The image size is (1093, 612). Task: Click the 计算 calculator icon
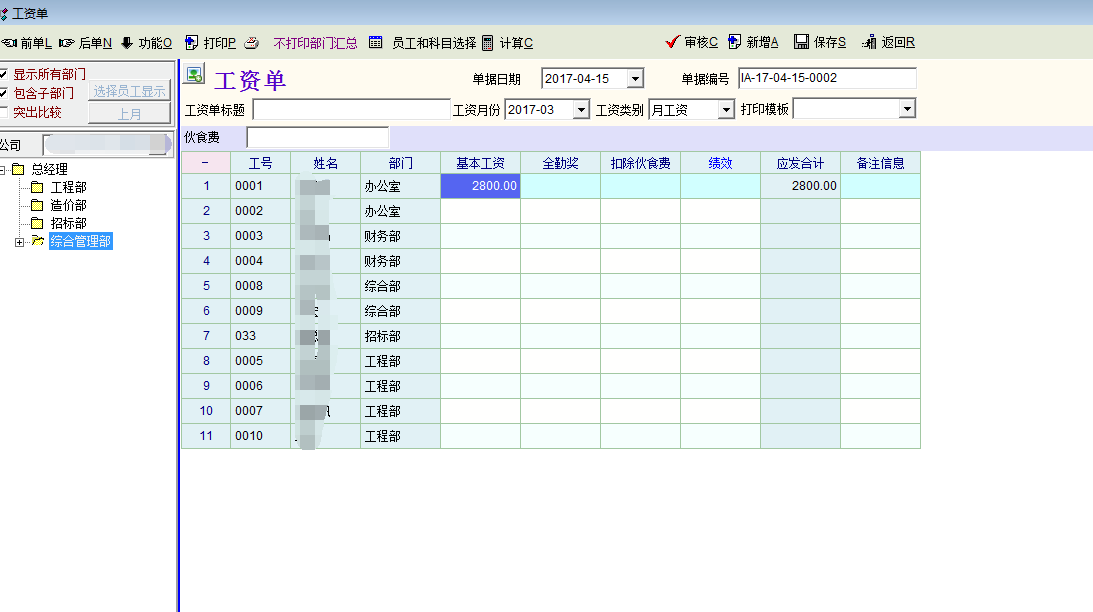tap(488, 43)
